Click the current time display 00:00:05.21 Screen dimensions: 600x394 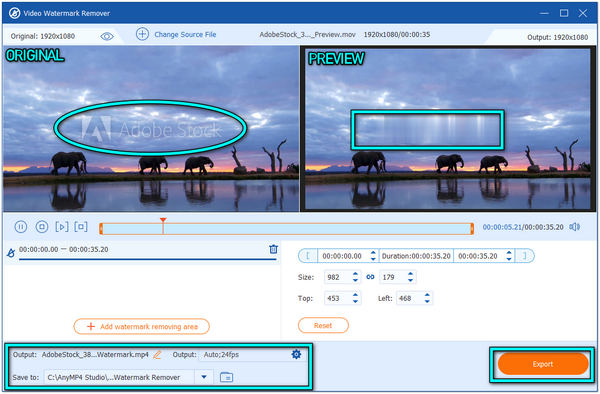pyautogui.click(x=502, y=227)
